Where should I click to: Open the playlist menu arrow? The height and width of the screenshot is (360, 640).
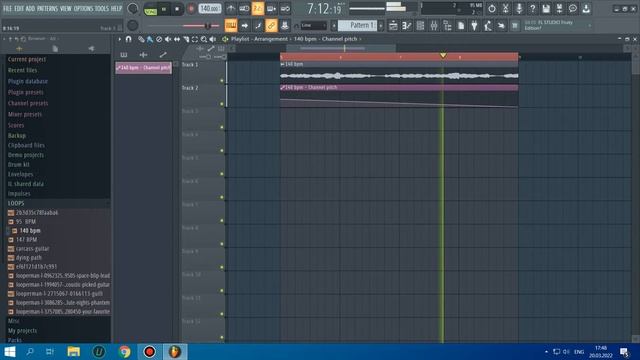pyautogui.click(x=120, y=39)
